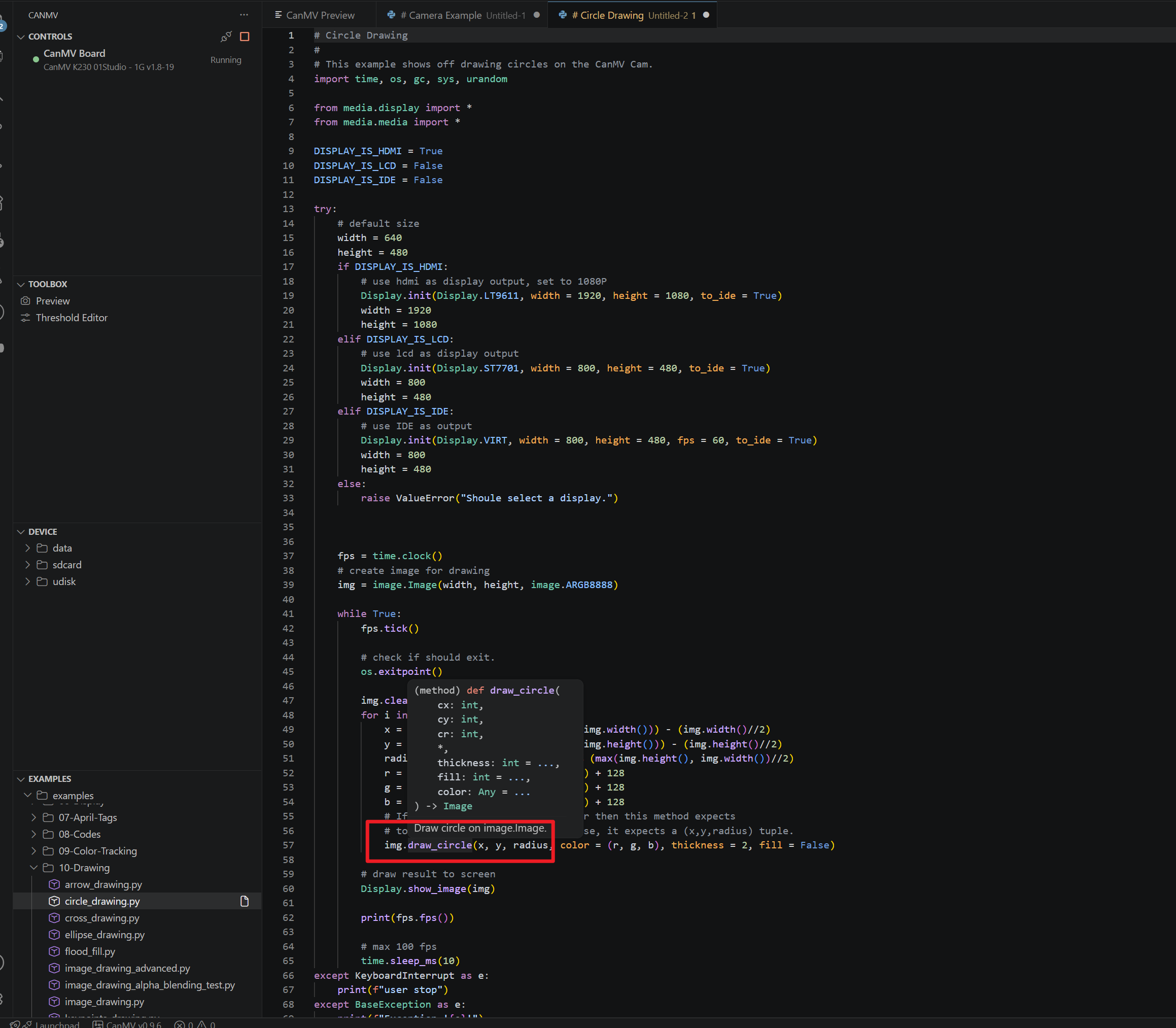Expand the udisk folder chevron
Image resolution: width=1176 pixels, height=1028 pixels.
pos(27,581)
